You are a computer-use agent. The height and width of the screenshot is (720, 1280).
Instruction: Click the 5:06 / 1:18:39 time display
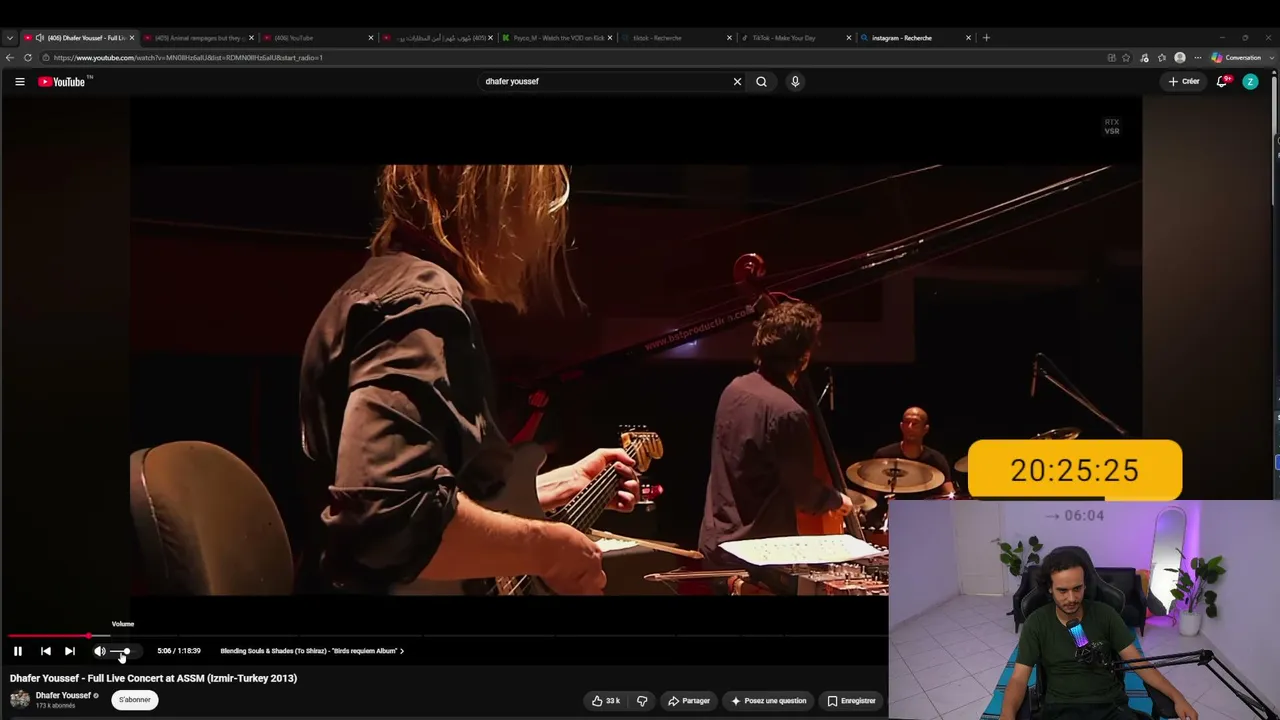(x=179, y=651)
